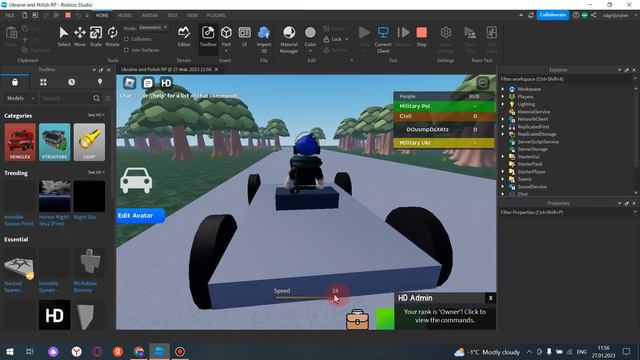Click See All next to Trending

[96, 172]
